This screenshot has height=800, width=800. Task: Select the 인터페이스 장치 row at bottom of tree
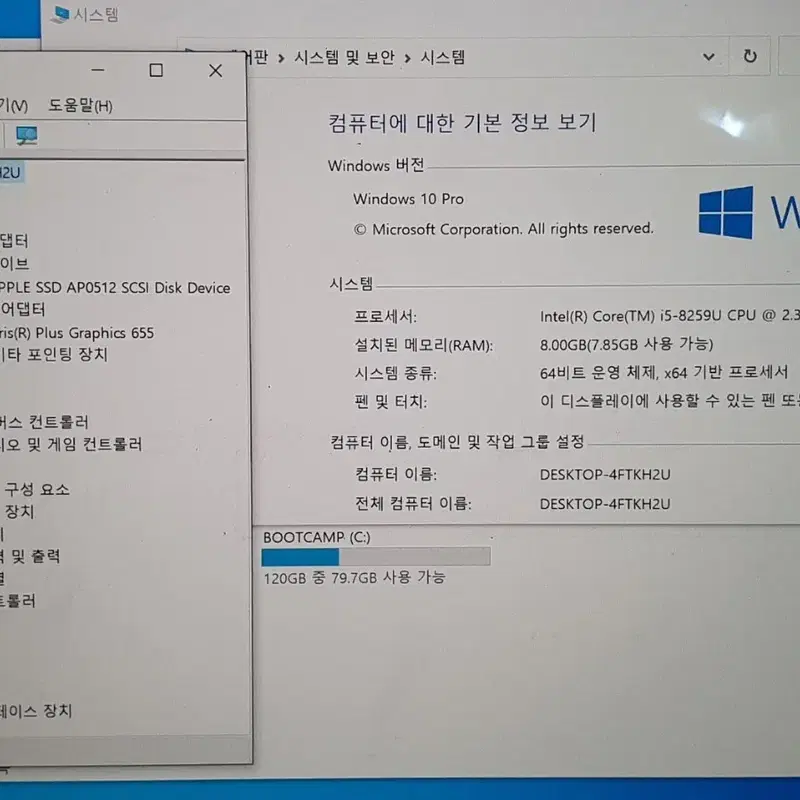click(36, 711)
